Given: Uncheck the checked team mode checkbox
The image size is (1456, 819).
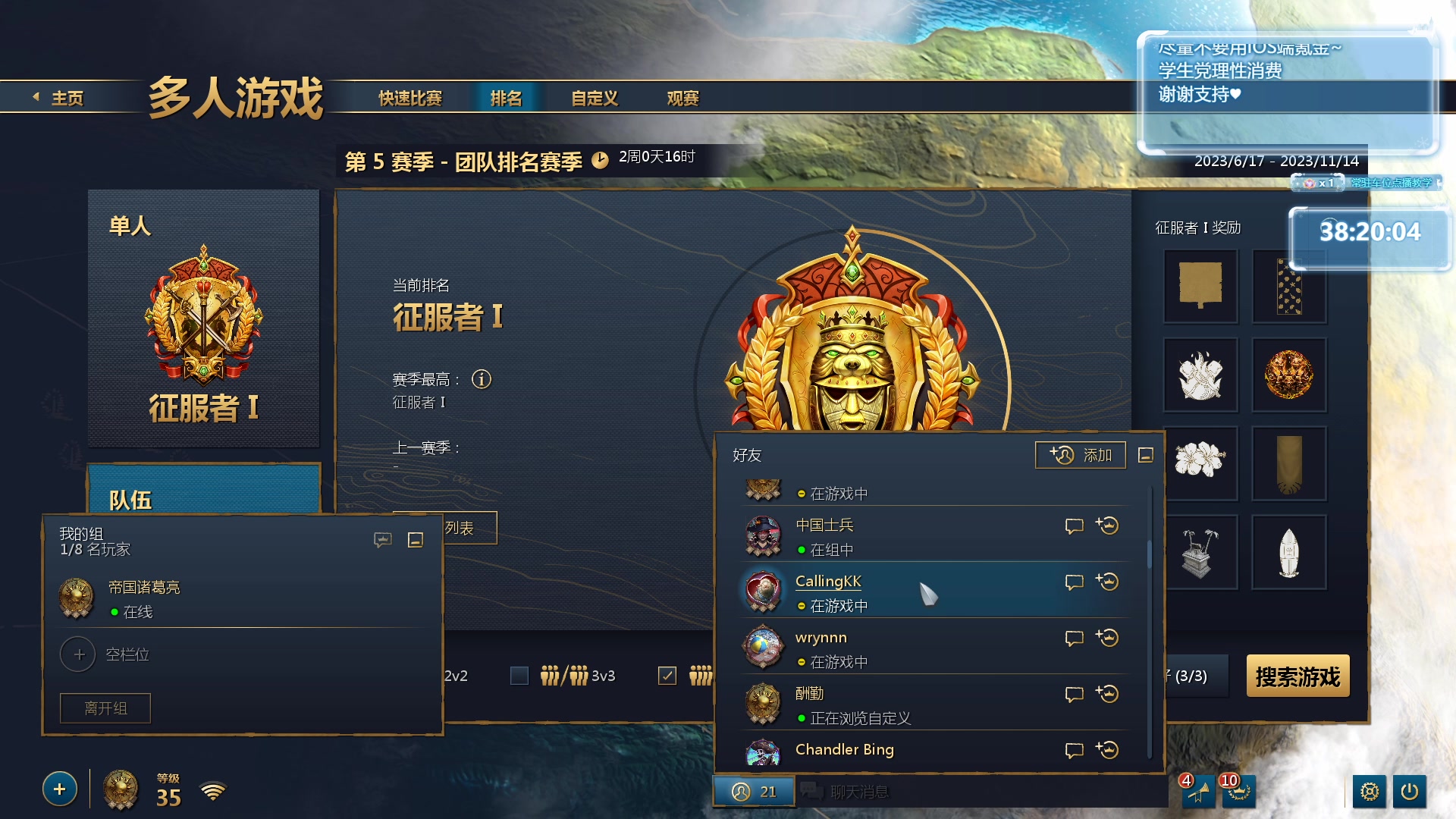Looking at the screenshot, I should (667, 676).
